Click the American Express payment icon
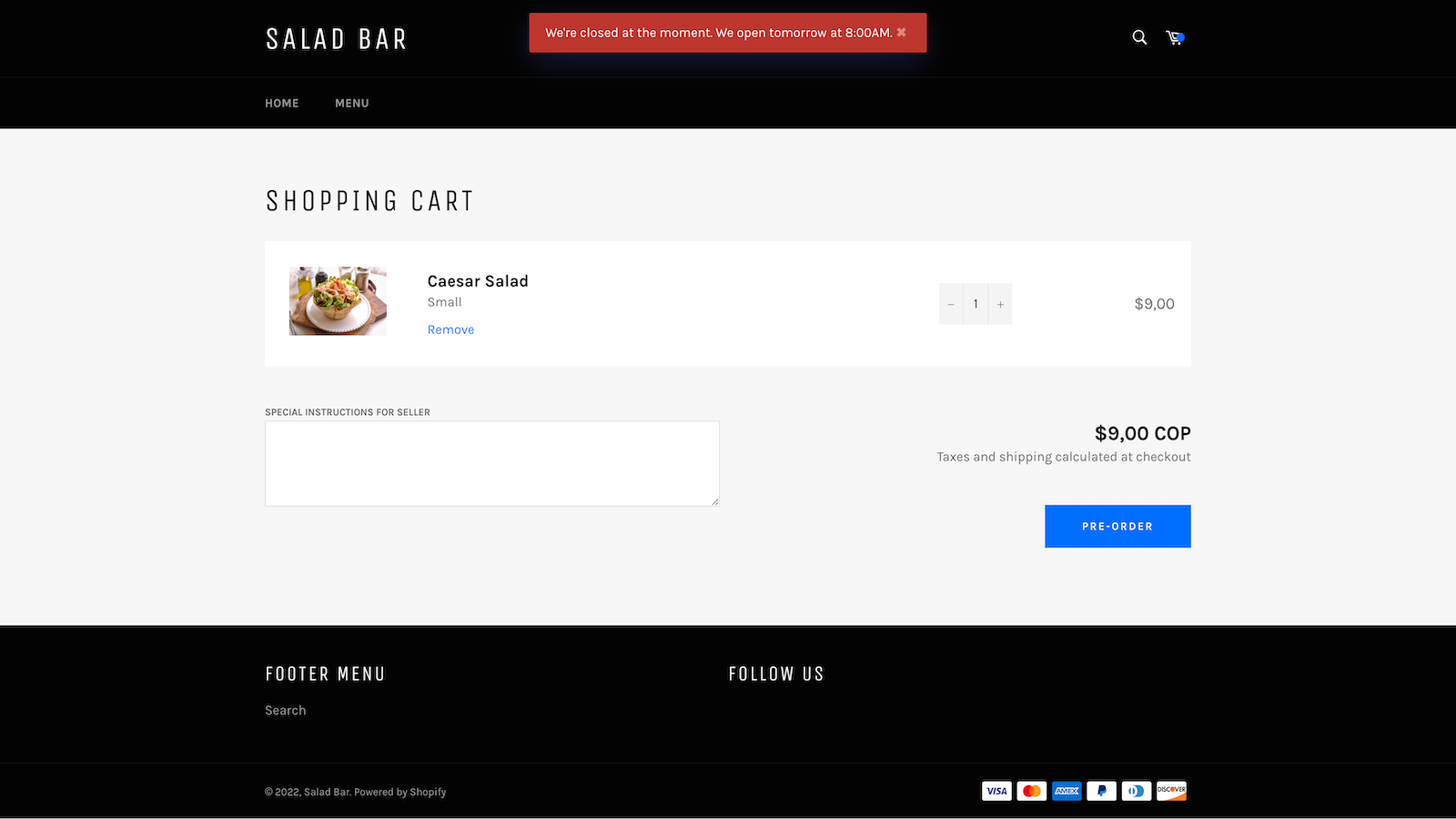The width and height of the screenshot is (1456, 819). click(1067, 791)
